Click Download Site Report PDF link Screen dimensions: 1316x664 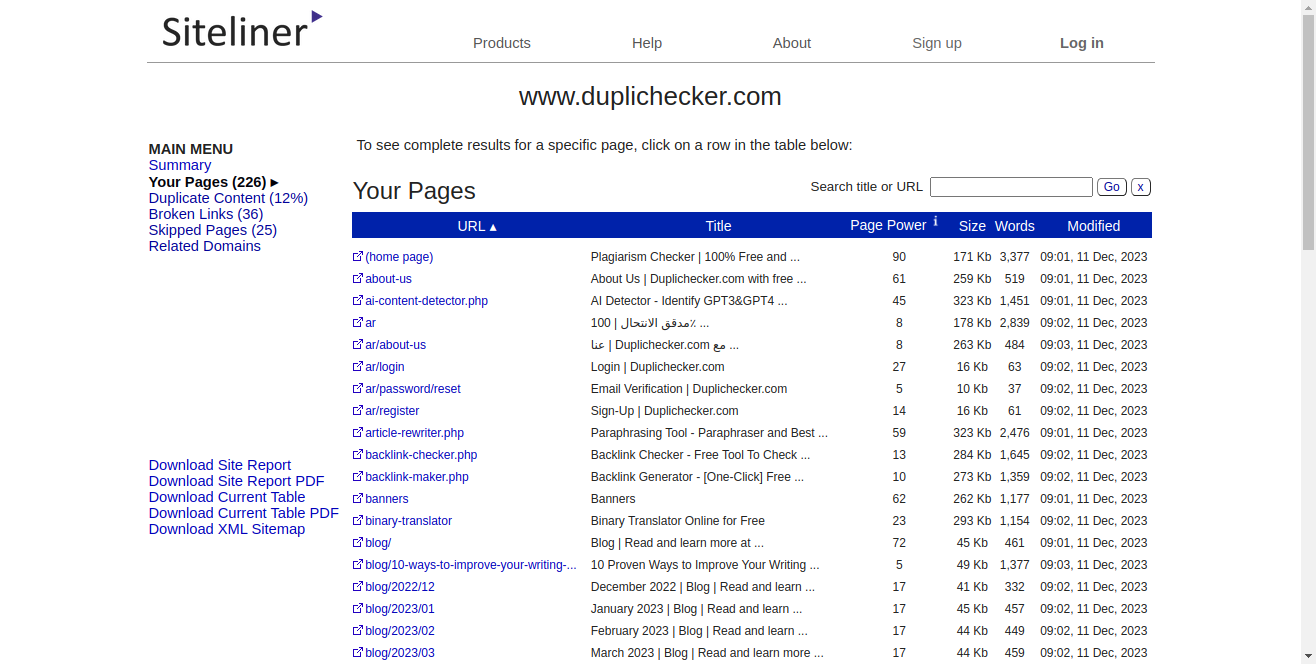tap(236, 481)
